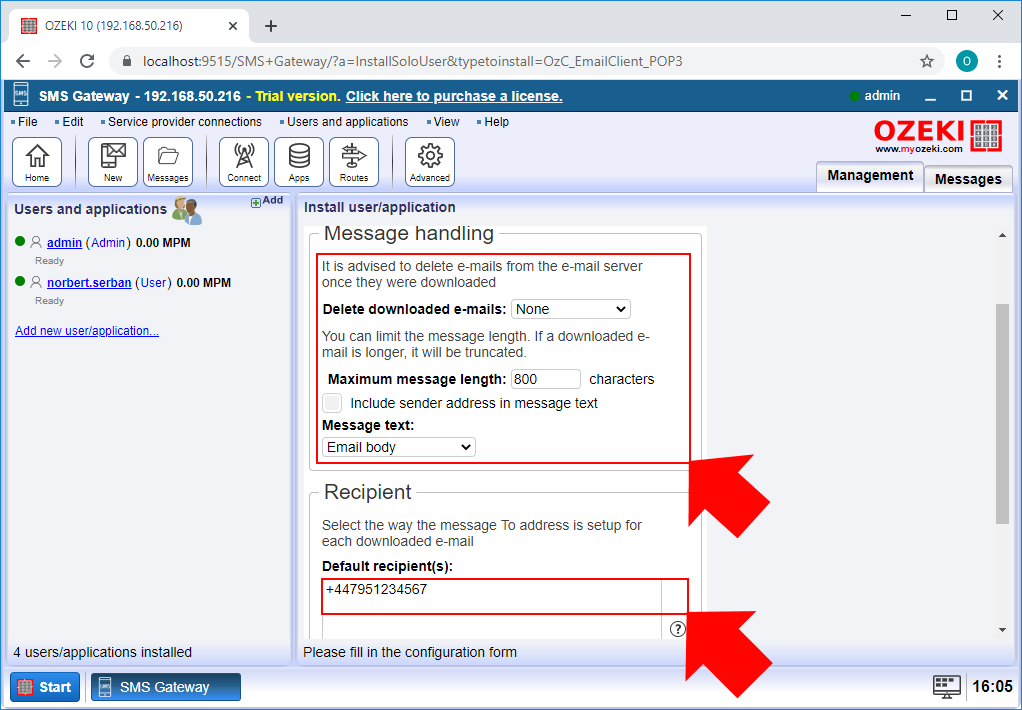Click the users avatar icon in panel header

point(187,211)
